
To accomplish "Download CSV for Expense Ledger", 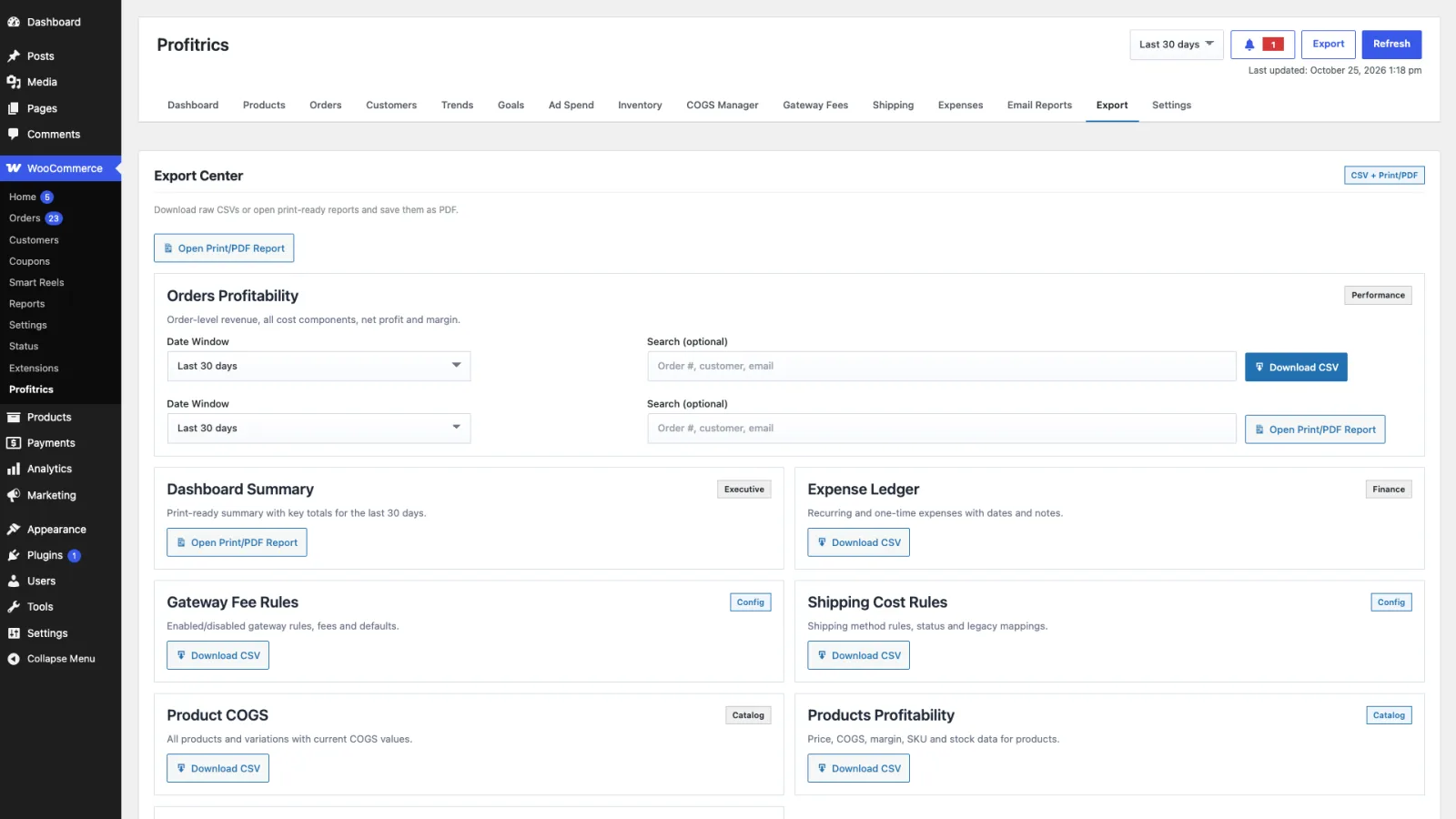I will (858, 542).
